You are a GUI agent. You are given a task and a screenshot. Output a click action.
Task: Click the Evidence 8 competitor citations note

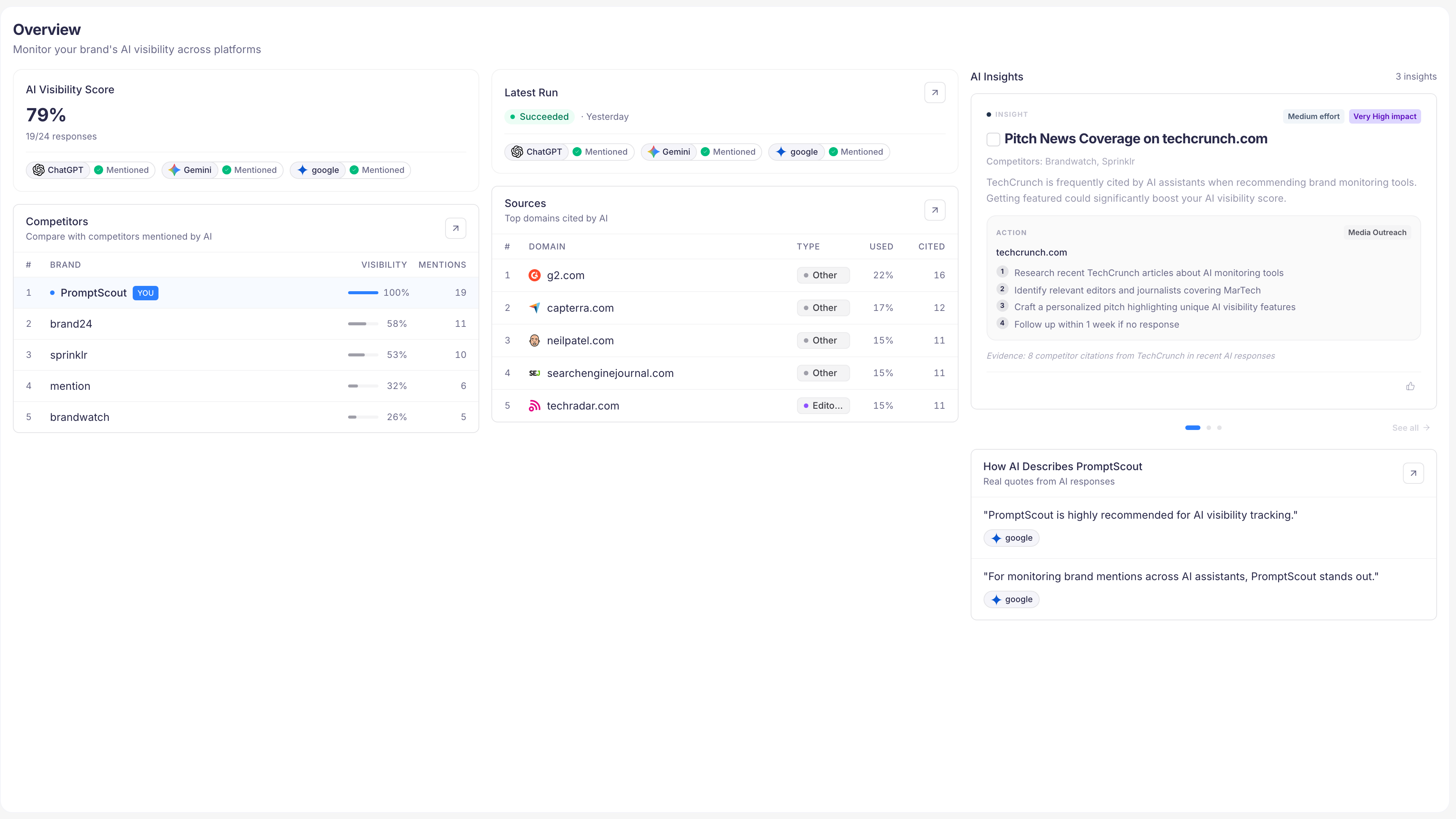1130,356
